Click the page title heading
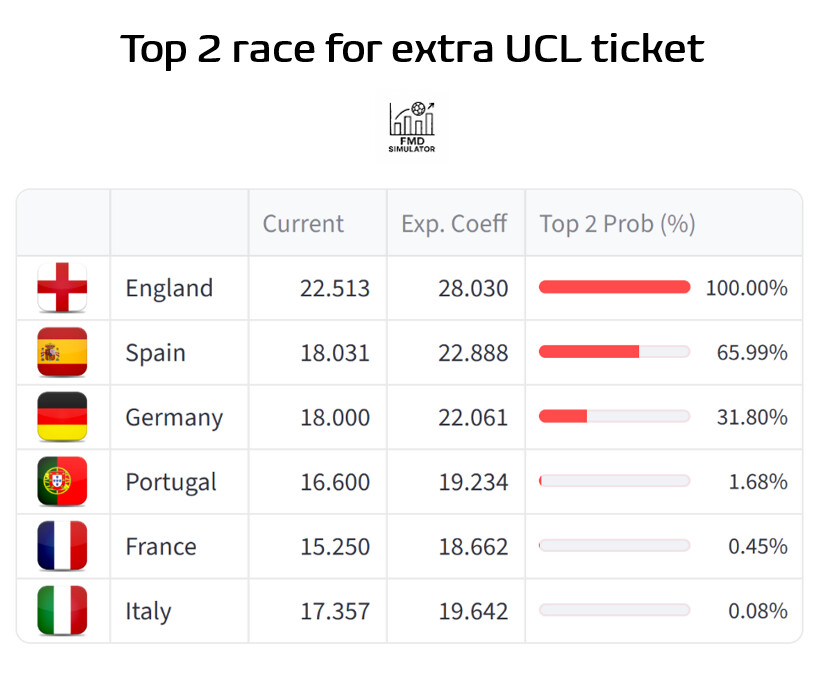This screenshot has width=818, height=677. 412,49
